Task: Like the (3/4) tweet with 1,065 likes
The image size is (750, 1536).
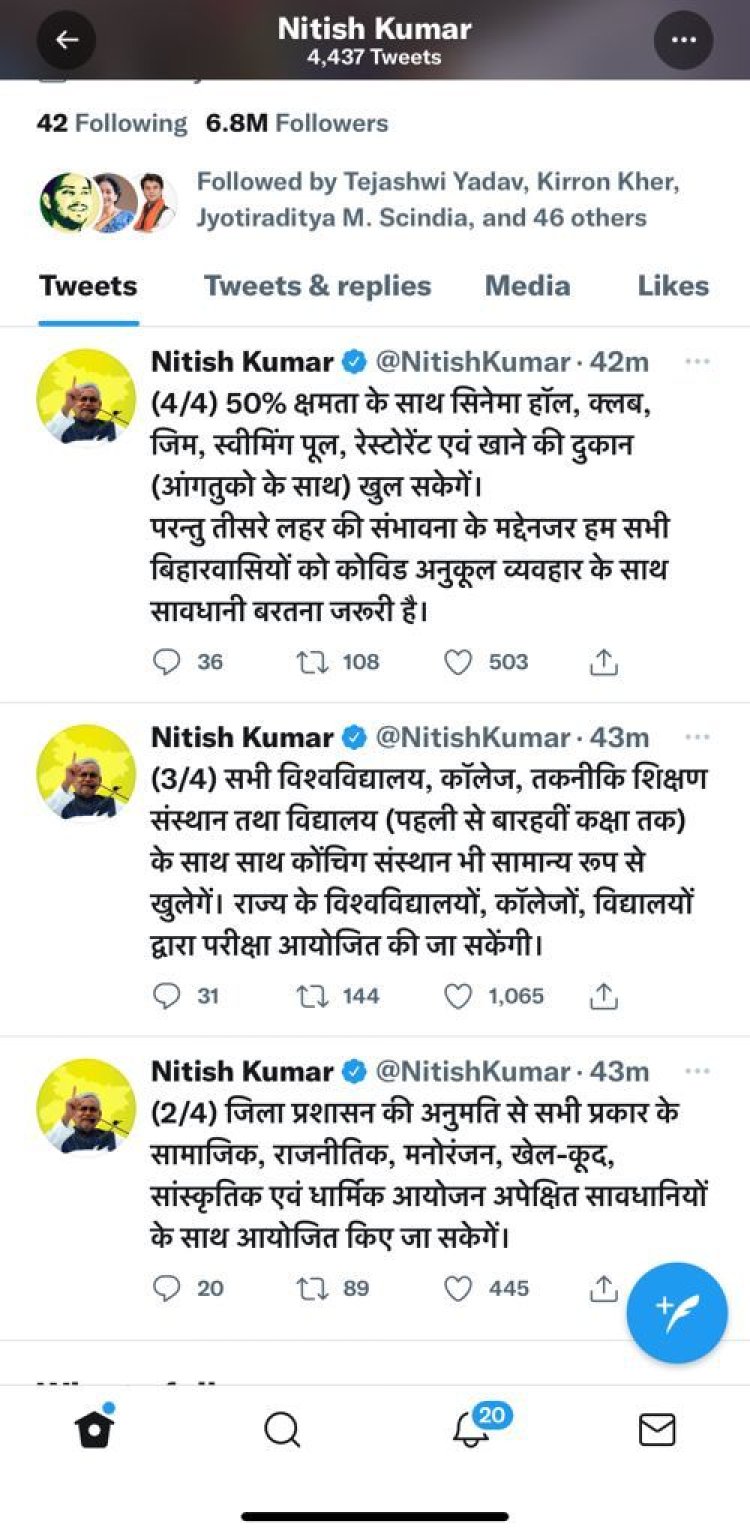Action: (x=458, y=996)
